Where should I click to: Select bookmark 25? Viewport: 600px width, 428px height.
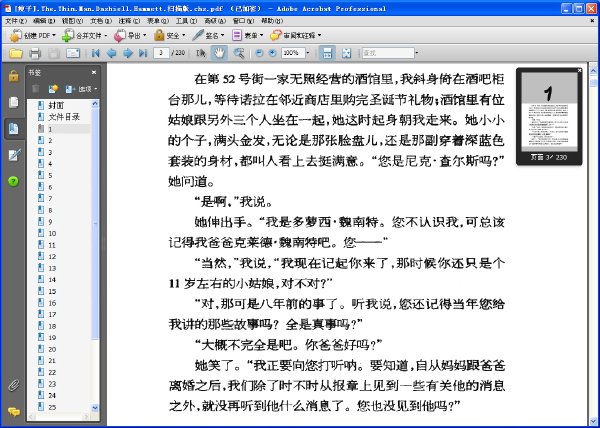(x=52, y=407)
